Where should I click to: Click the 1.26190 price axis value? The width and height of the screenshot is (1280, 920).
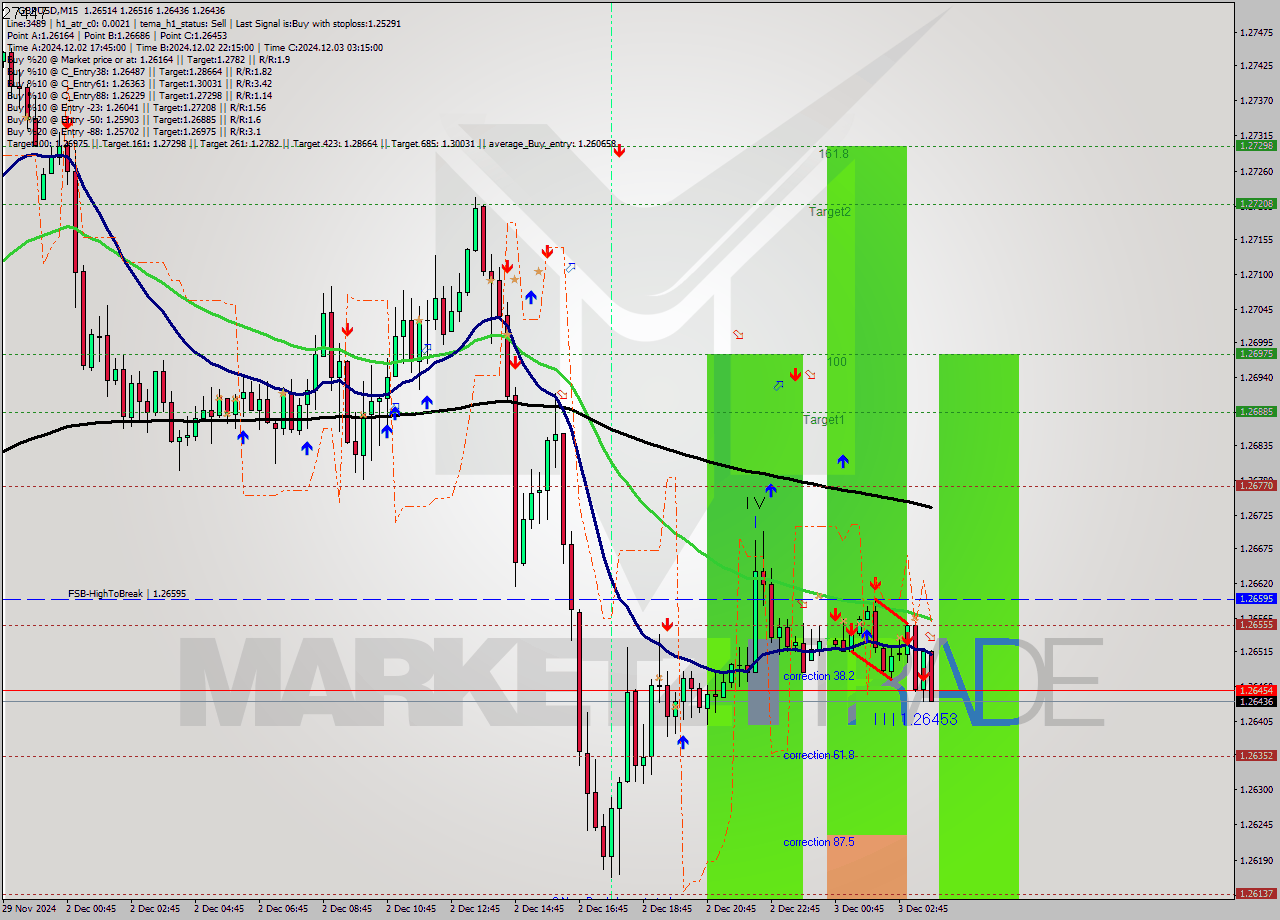[1255, 860]
